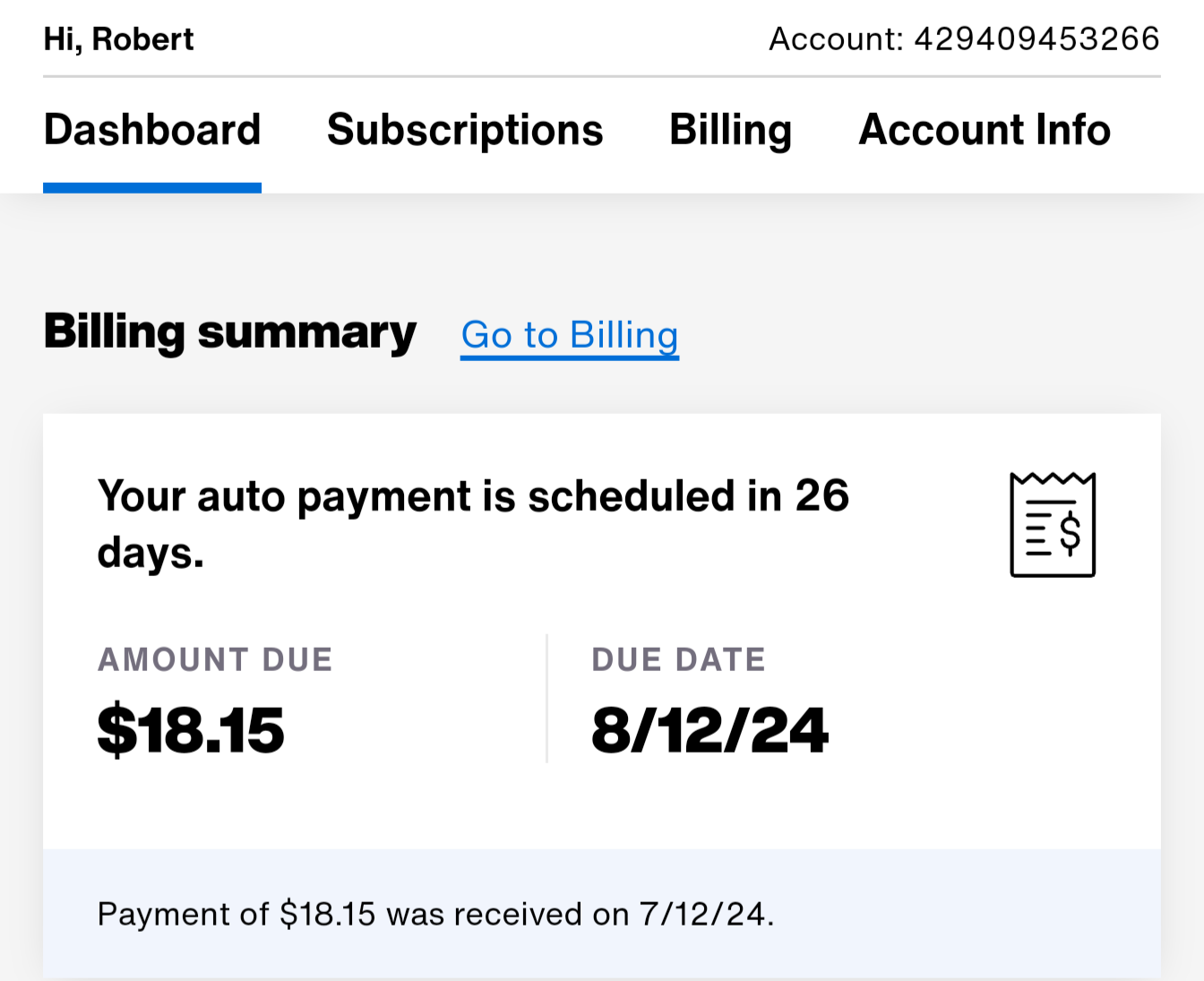The height and width of the screenshot is (981, 1204).
Task: Click the blue underline beneath Dashboard
Action: coord(152,188)
